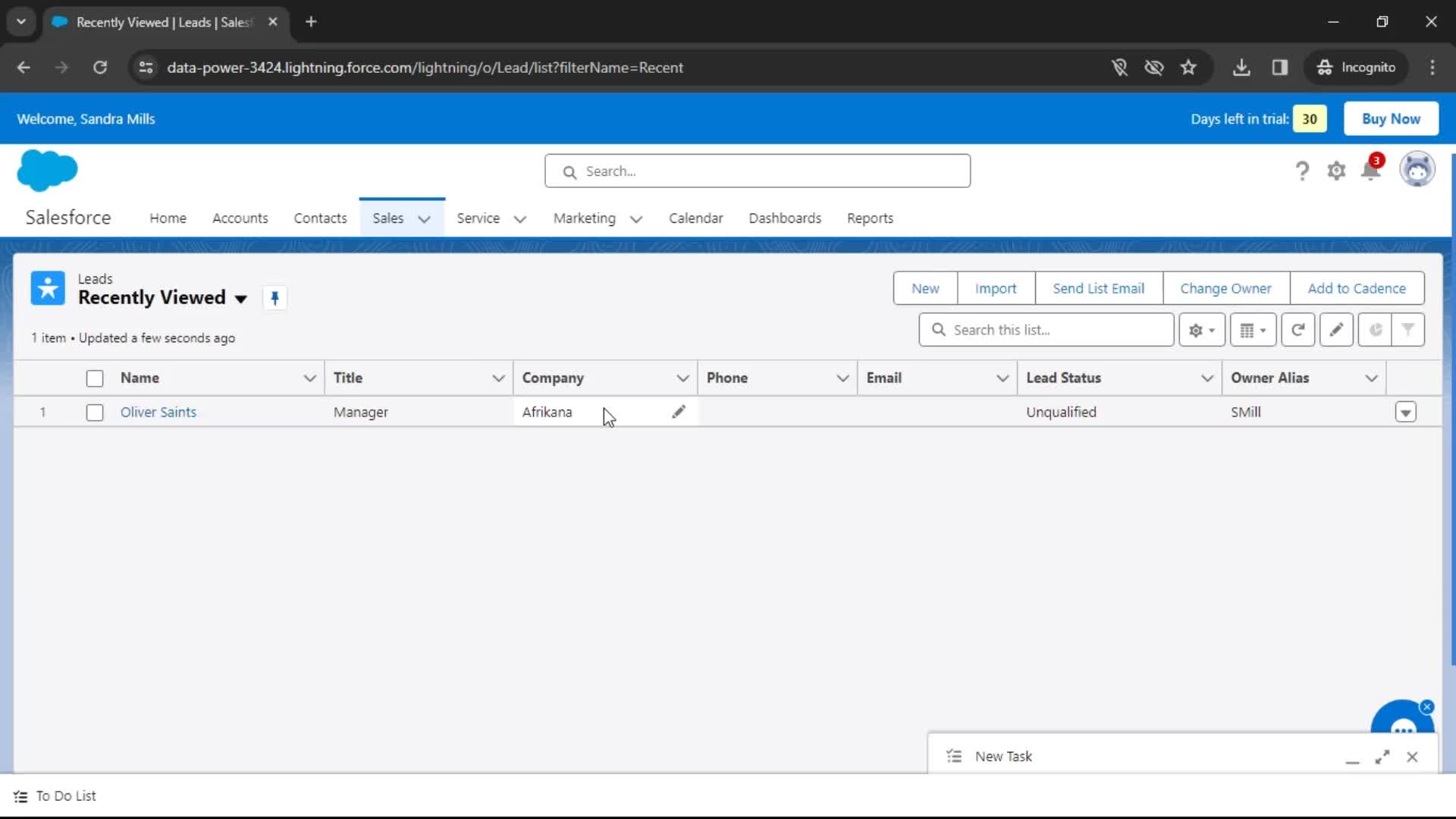Expand the Marketing tab dropdown chevron
Screen dimensions: 1456x819
[x=636, y=219]
